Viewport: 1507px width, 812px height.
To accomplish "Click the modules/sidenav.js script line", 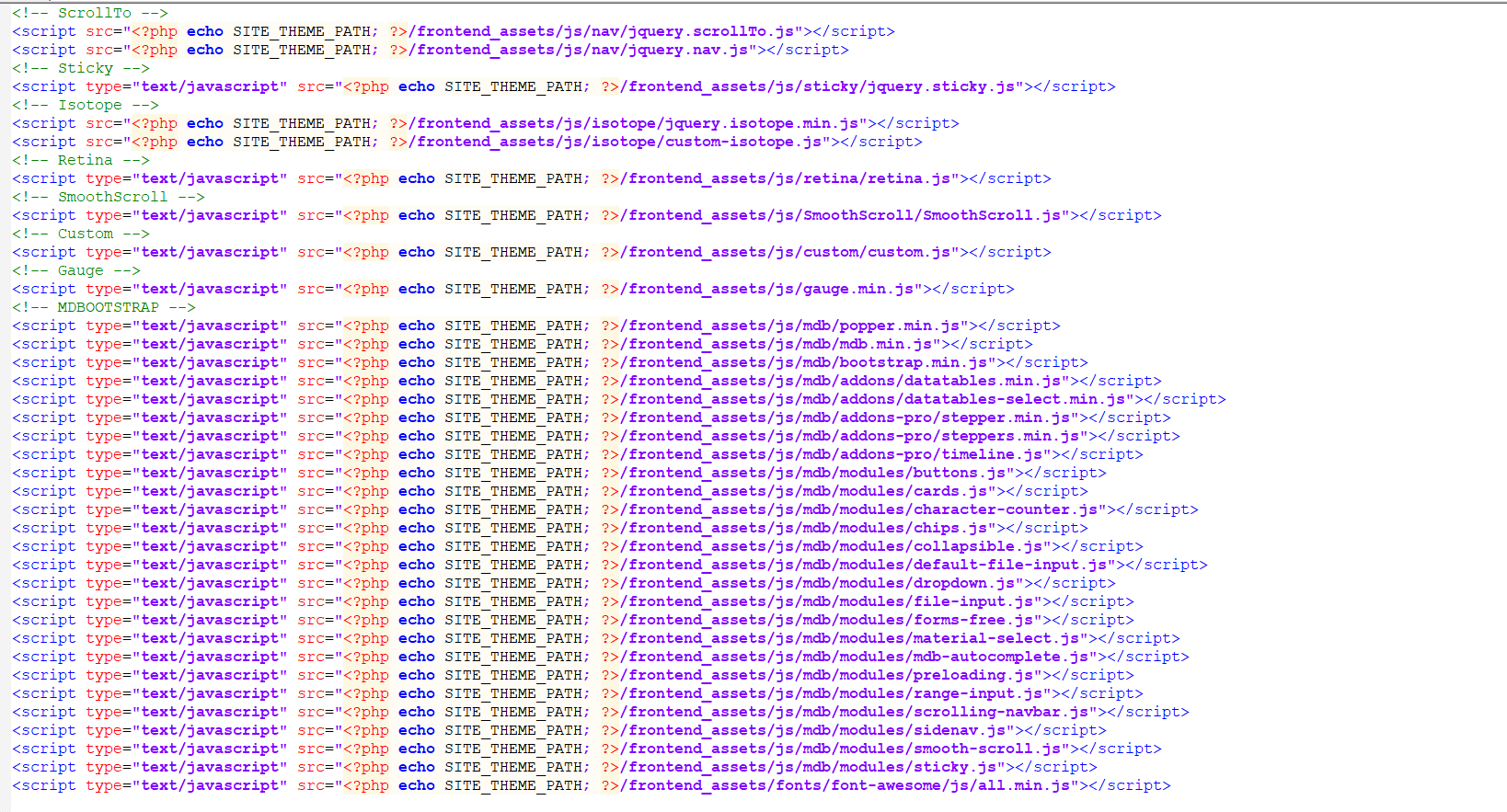I will [x=559, y=730].
